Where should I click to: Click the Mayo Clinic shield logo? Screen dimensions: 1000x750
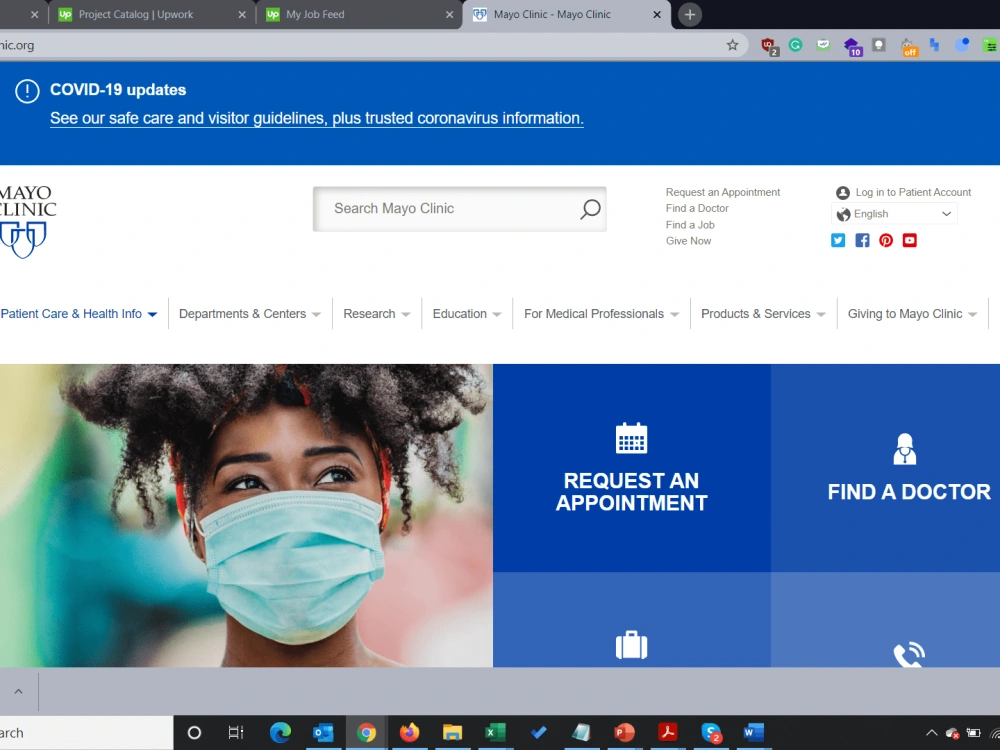[24, 239]
